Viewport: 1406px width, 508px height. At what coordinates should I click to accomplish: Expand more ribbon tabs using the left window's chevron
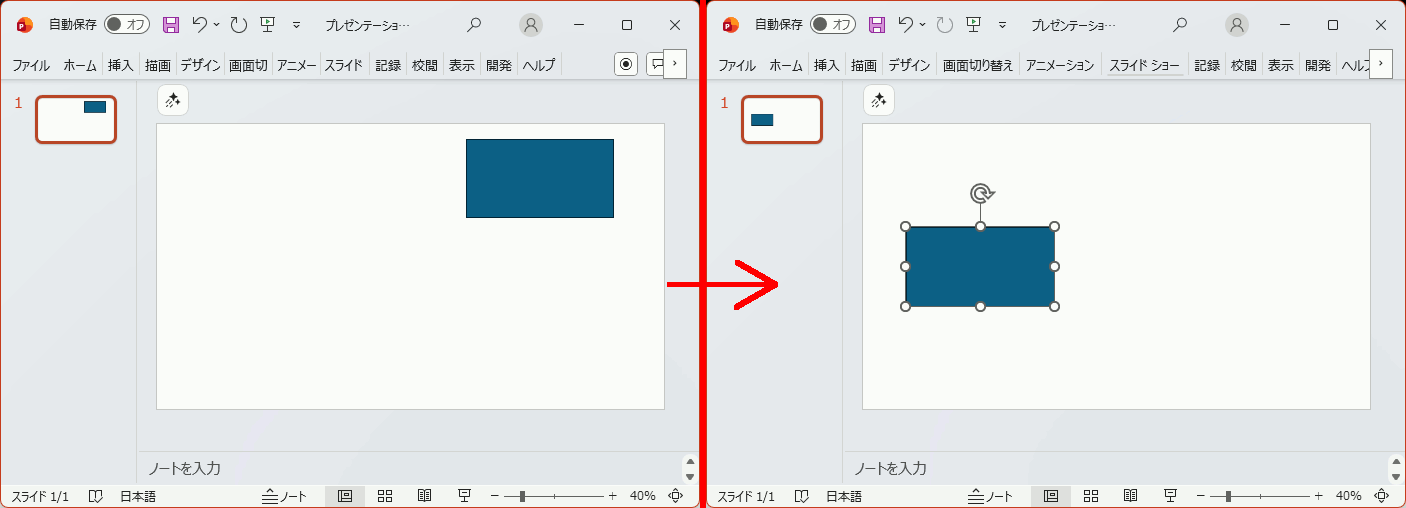675,64
